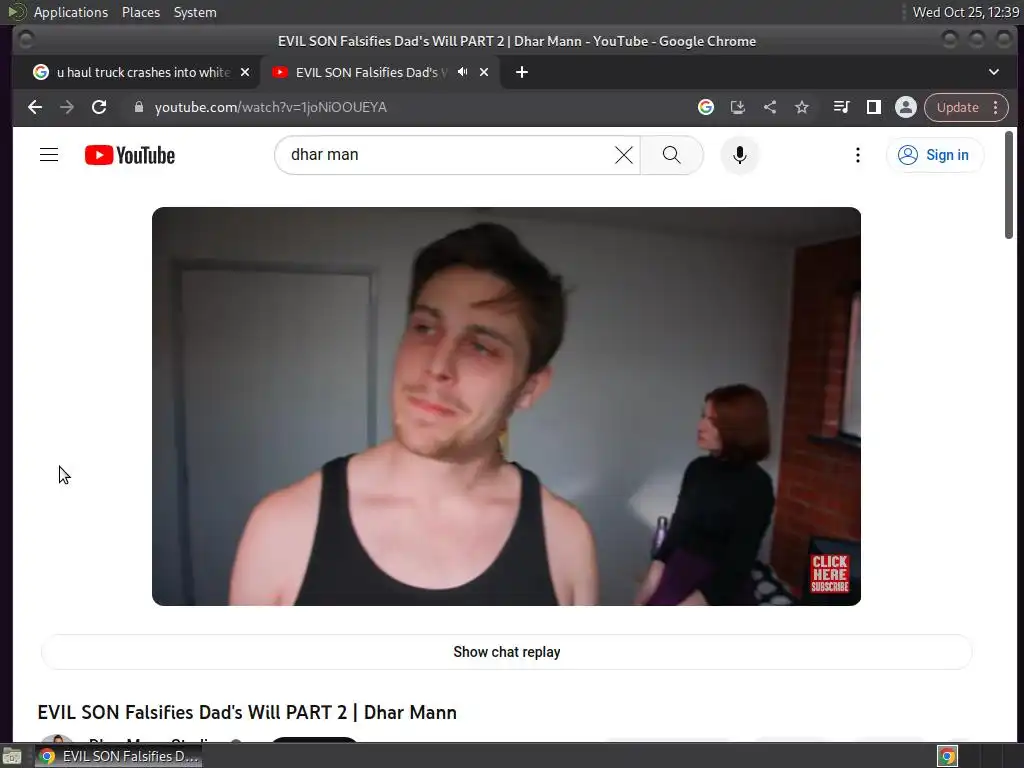View site information lock icon

pyautogui.click(x=138, y=107)
